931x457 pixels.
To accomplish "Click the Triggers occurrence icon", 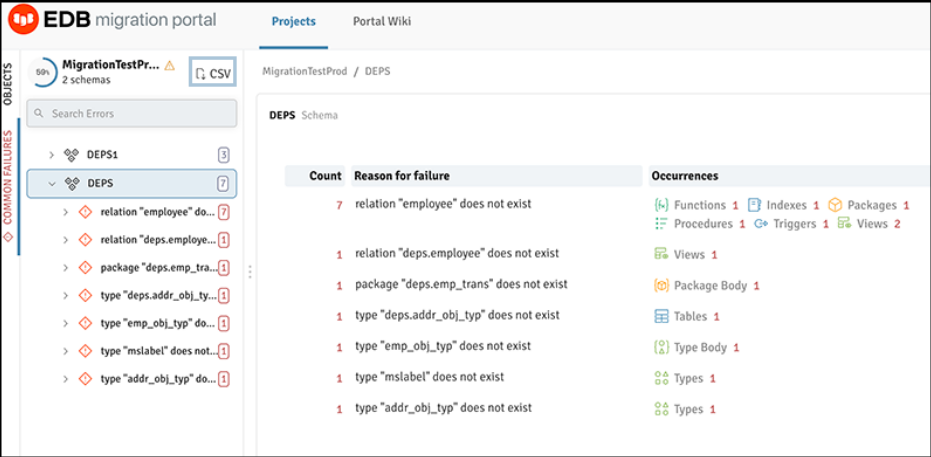I will click(761, 224).
